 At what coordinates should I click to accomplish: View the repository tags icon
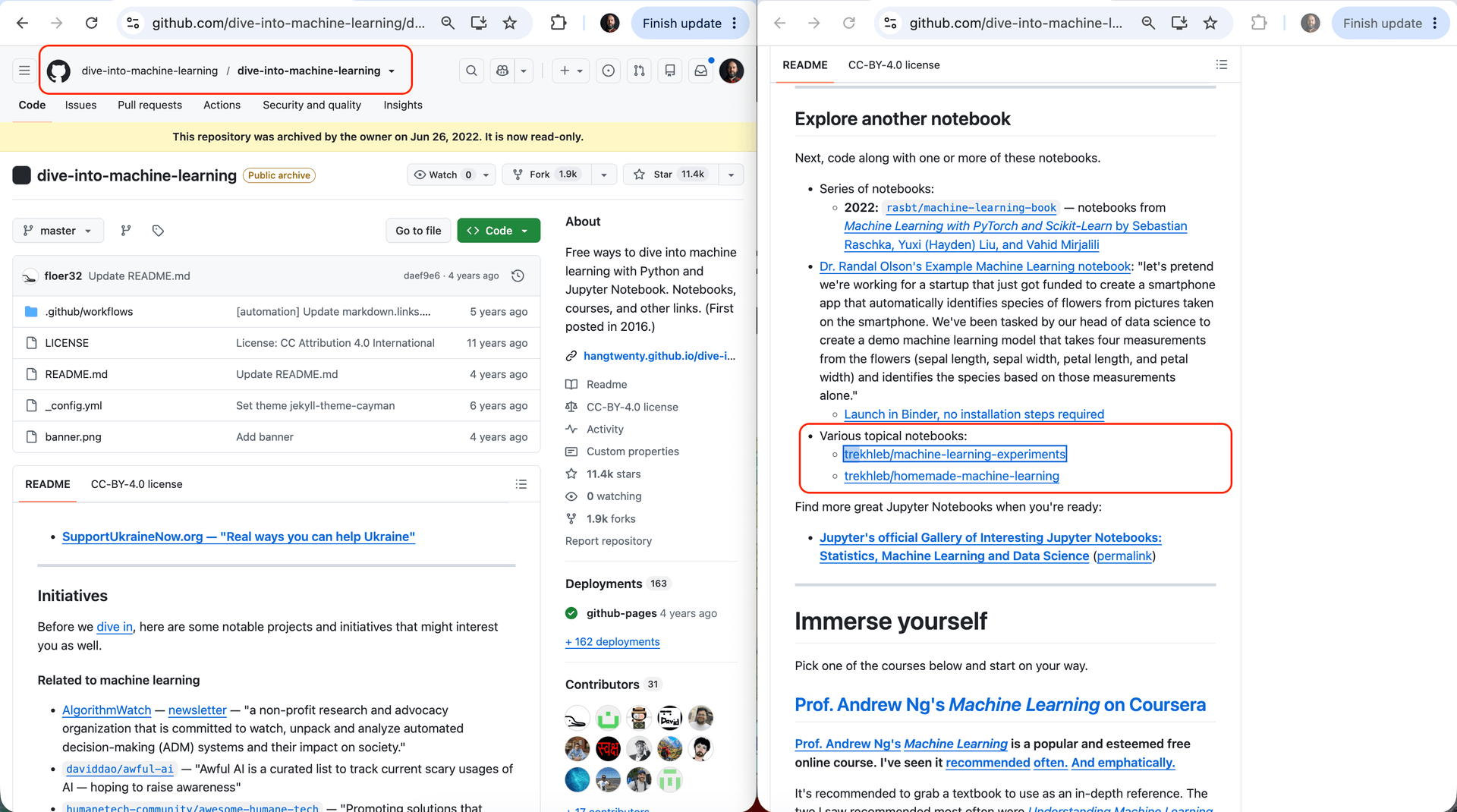[x=158, y=231]
